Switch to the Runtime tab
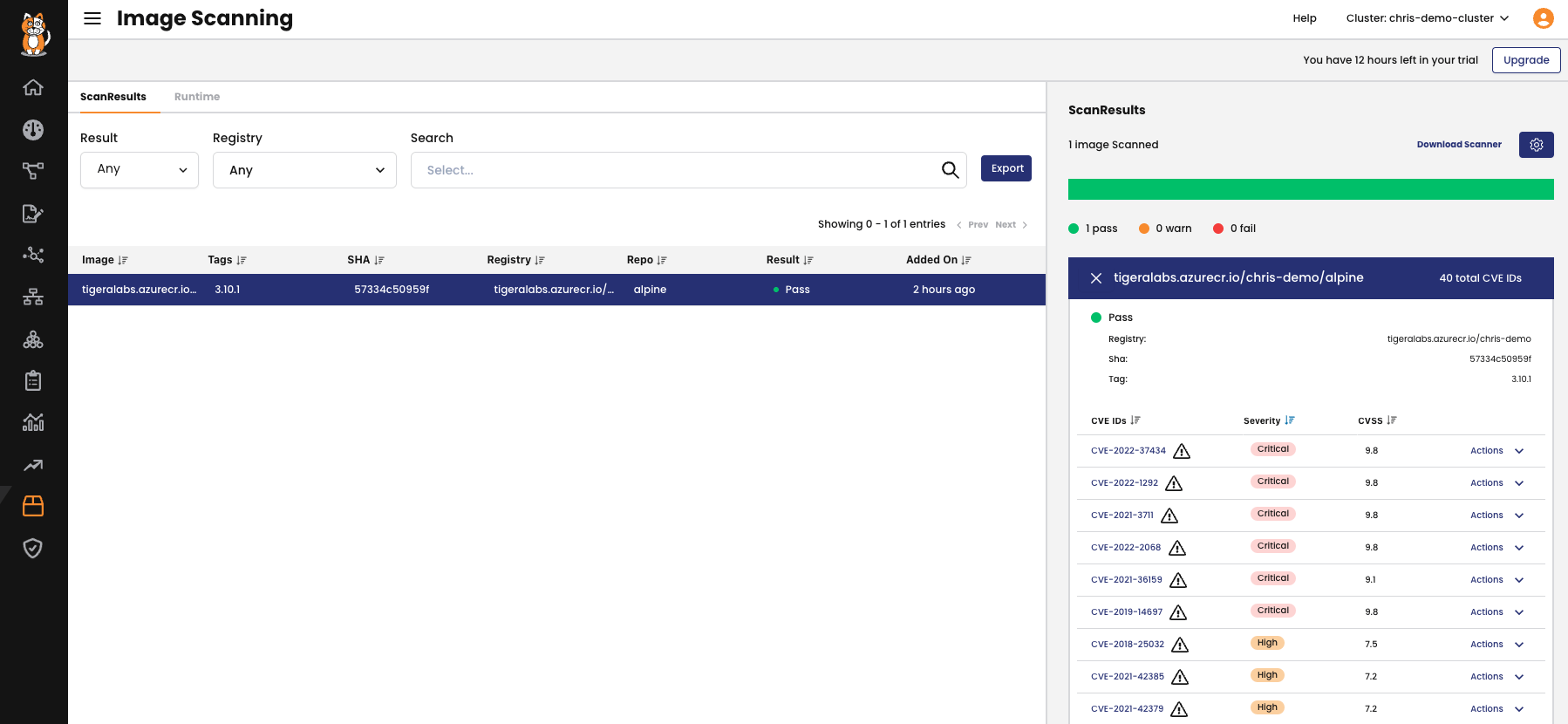Image resolution: width=1568 pixels, height=724 pixels. [197, 97]
